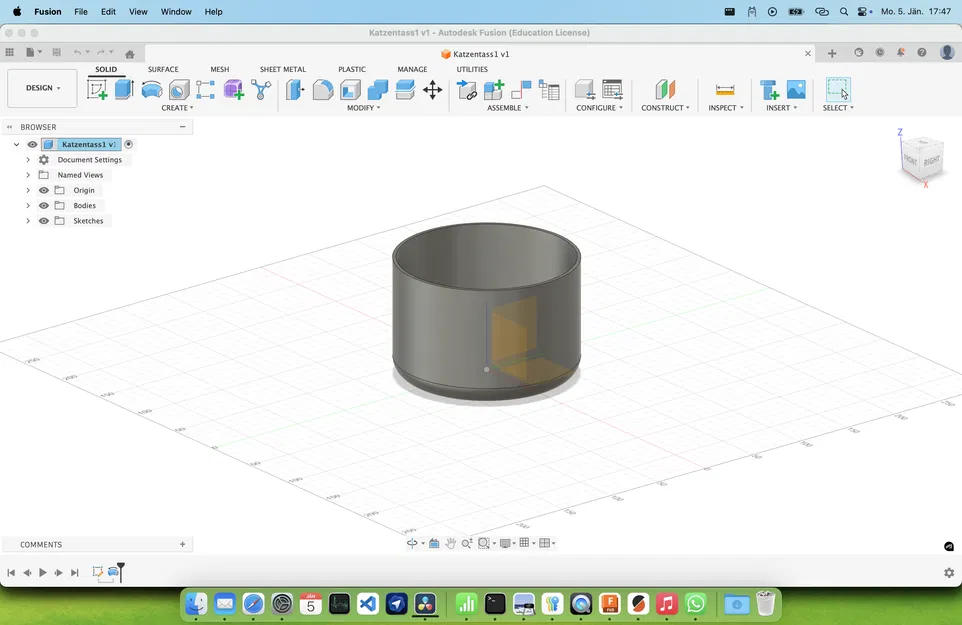Open the DESIGN workspace dropdown
This screenshot has width=962, height=625.
pyautogui.click(x=42, y=88)
